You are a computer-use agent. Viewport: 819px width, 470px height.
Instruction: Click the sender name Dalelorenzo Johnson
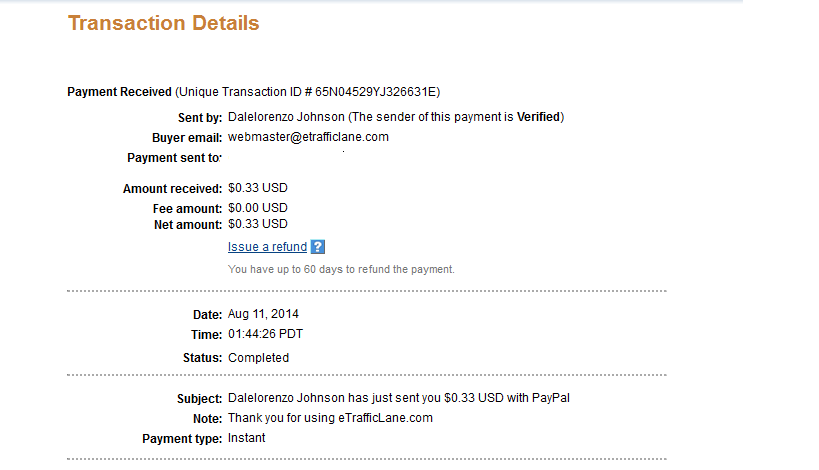coord(286,117)
